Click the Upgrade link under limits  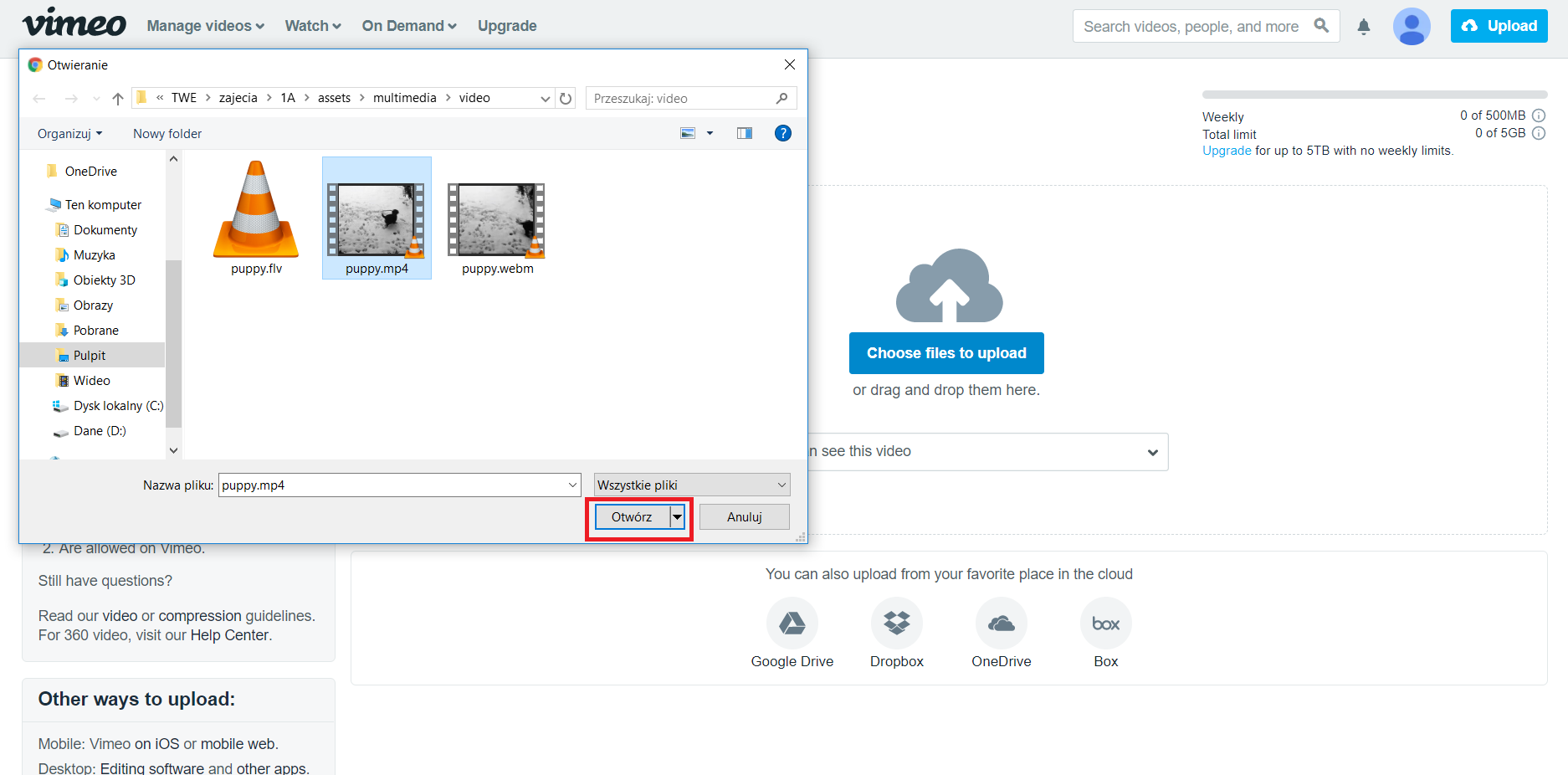pyautogui.click(x=1227, y=151)
